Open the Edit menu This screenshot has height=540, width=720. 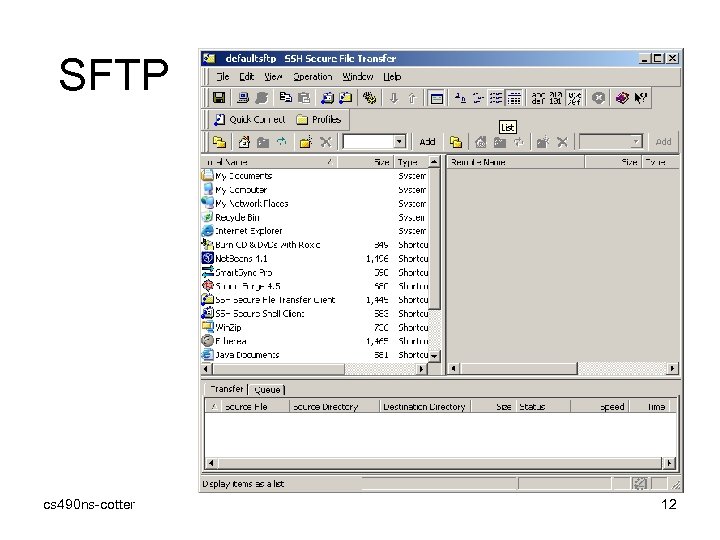pyautogui.click(x=247, y=77)
